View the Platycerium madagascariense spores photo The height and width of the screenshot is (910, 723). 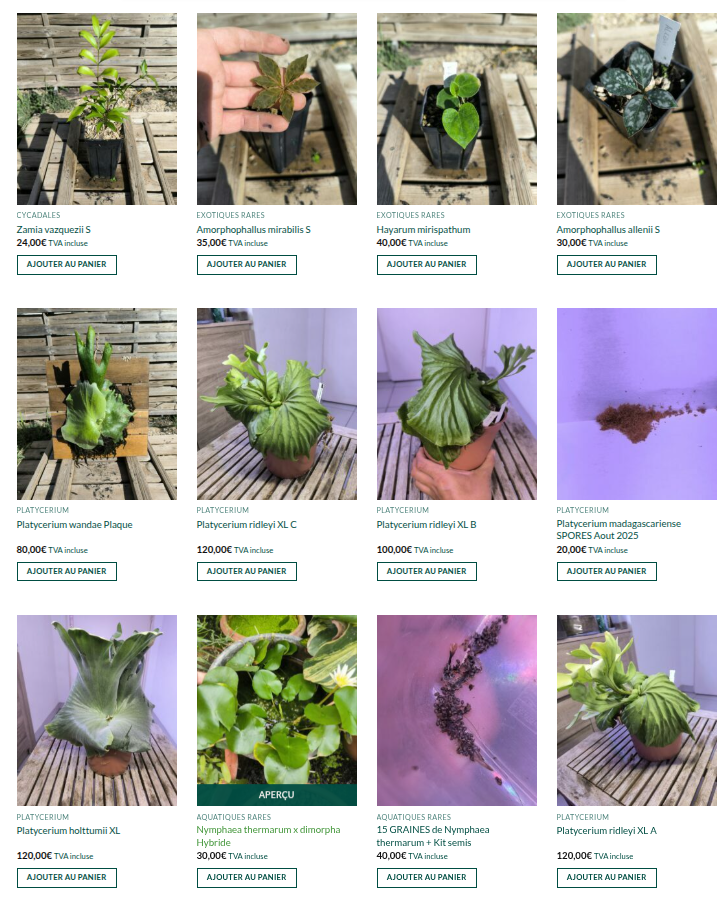pos(637,404)
